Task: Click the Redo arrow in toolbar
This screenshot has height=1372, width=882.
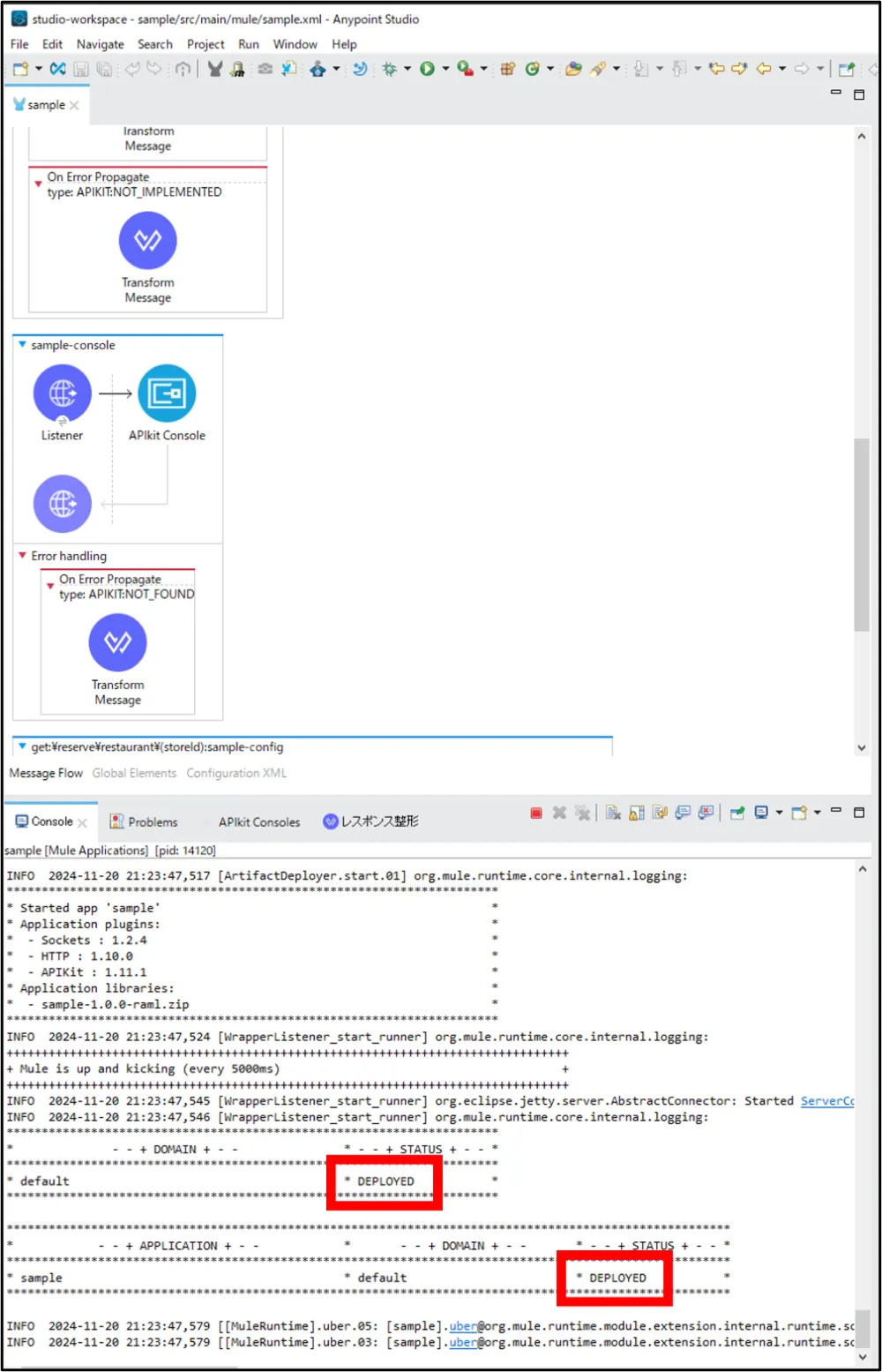Action: pyautogui.click(x=154, y=69)
